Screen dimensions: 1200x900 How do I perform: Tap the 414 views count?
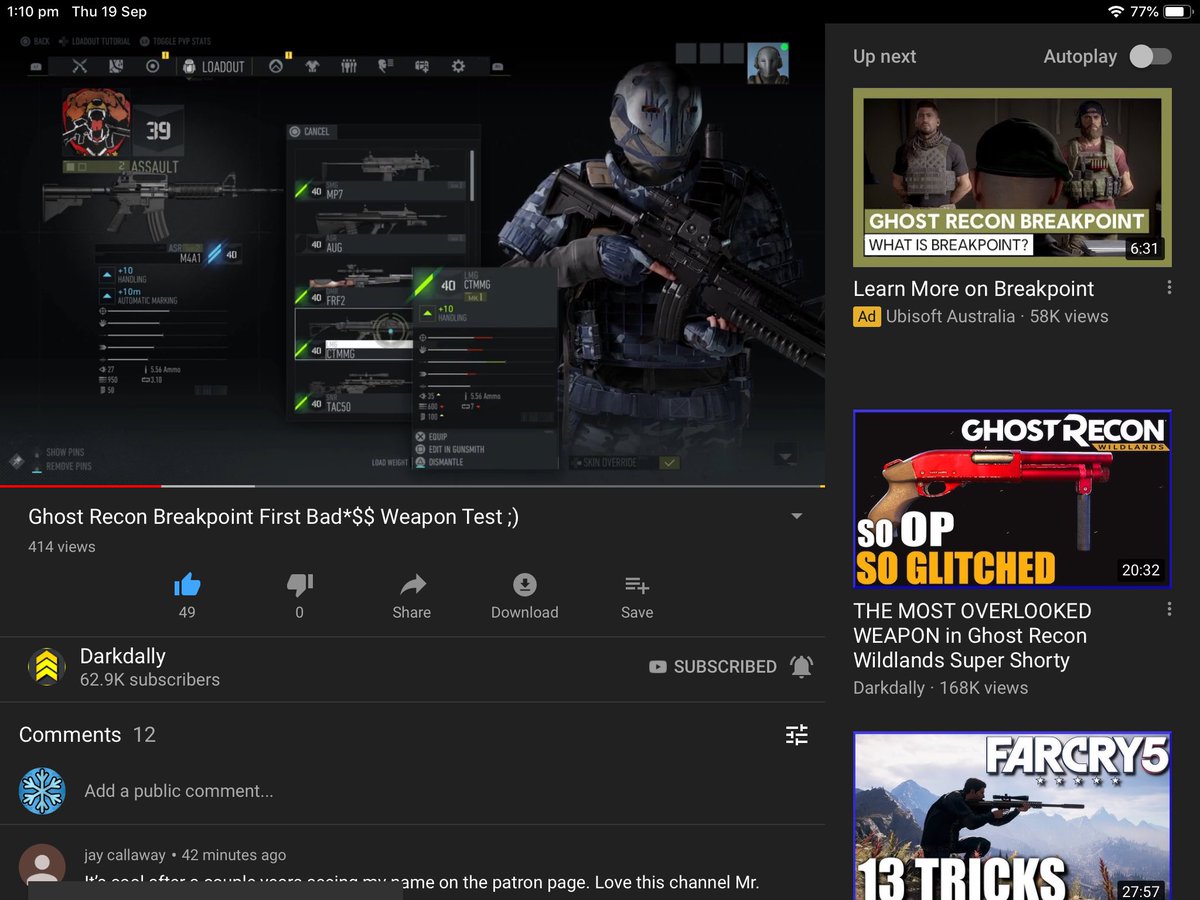tap(62, 547)
